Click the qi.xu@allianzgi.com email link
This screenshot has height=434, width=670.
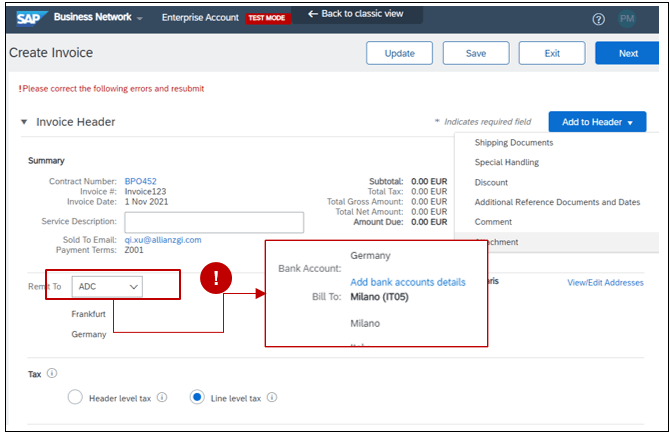pyautogui.click(x=163, y=240)
